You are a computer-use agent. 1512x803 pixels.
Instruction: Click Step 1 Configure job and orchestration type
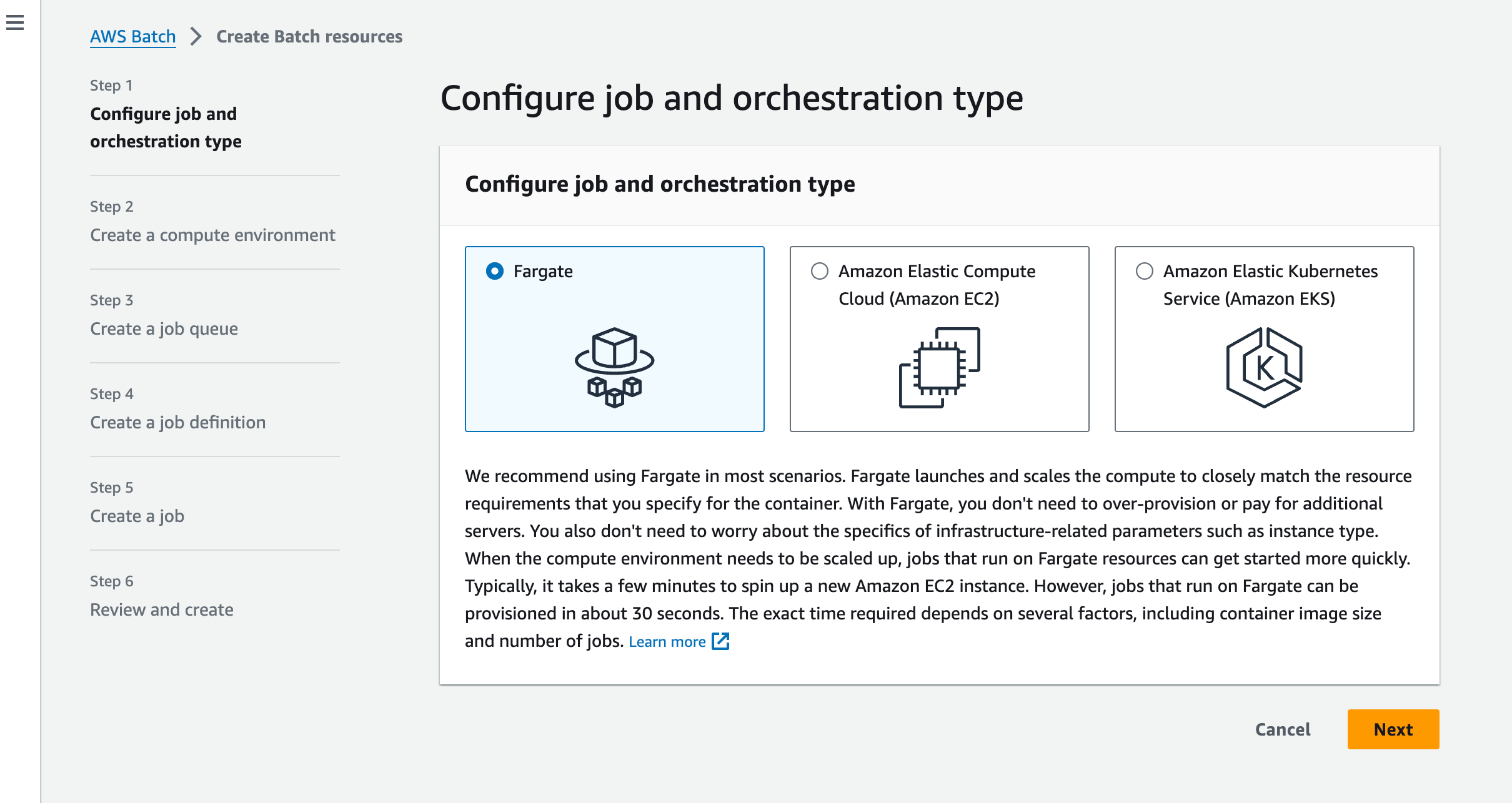pyautogui.click(x=166, y=127)
